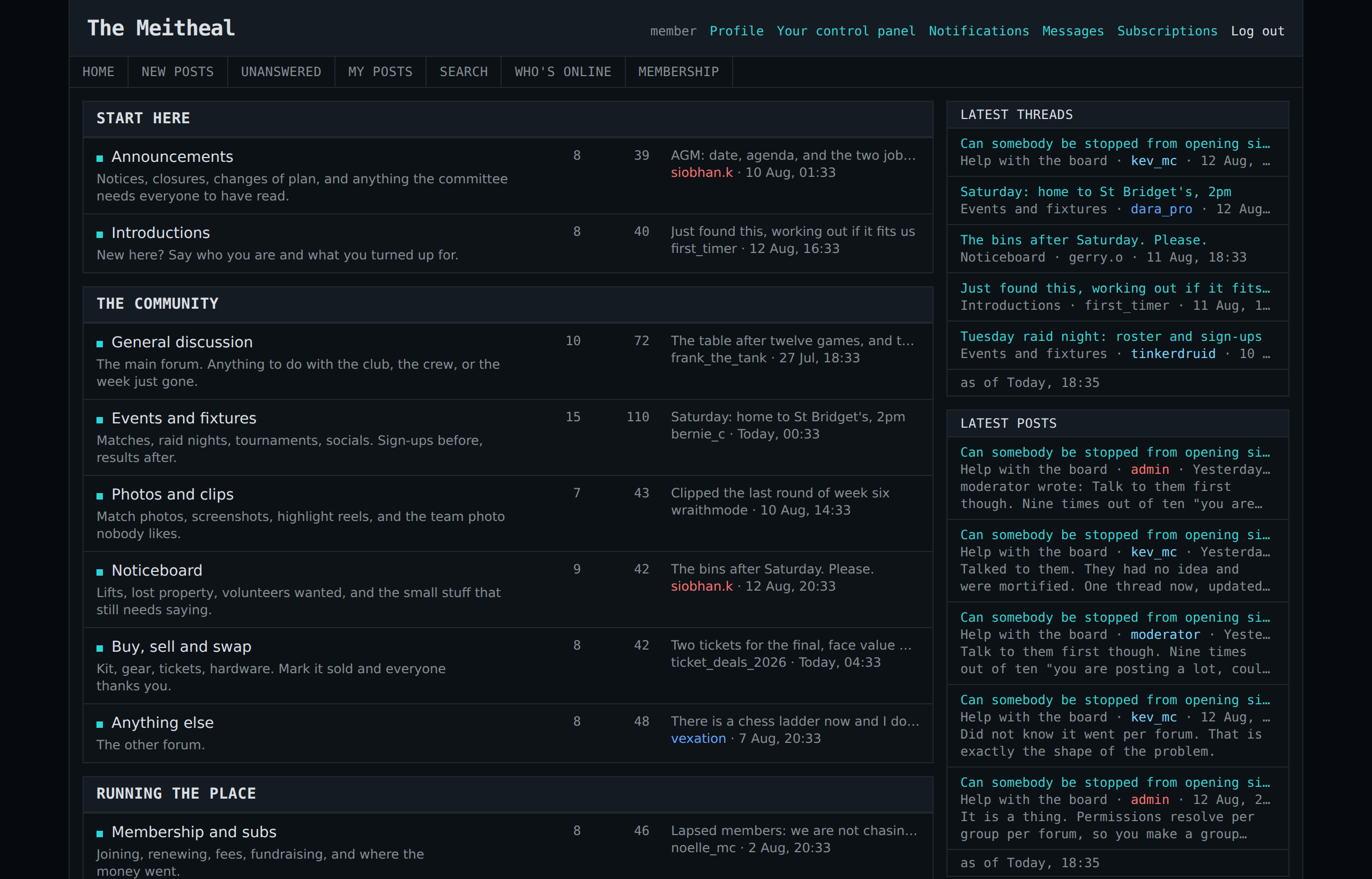
Task: Open 'Saturday: home to St Bridget's' in Events row
Action: point(788,416)
